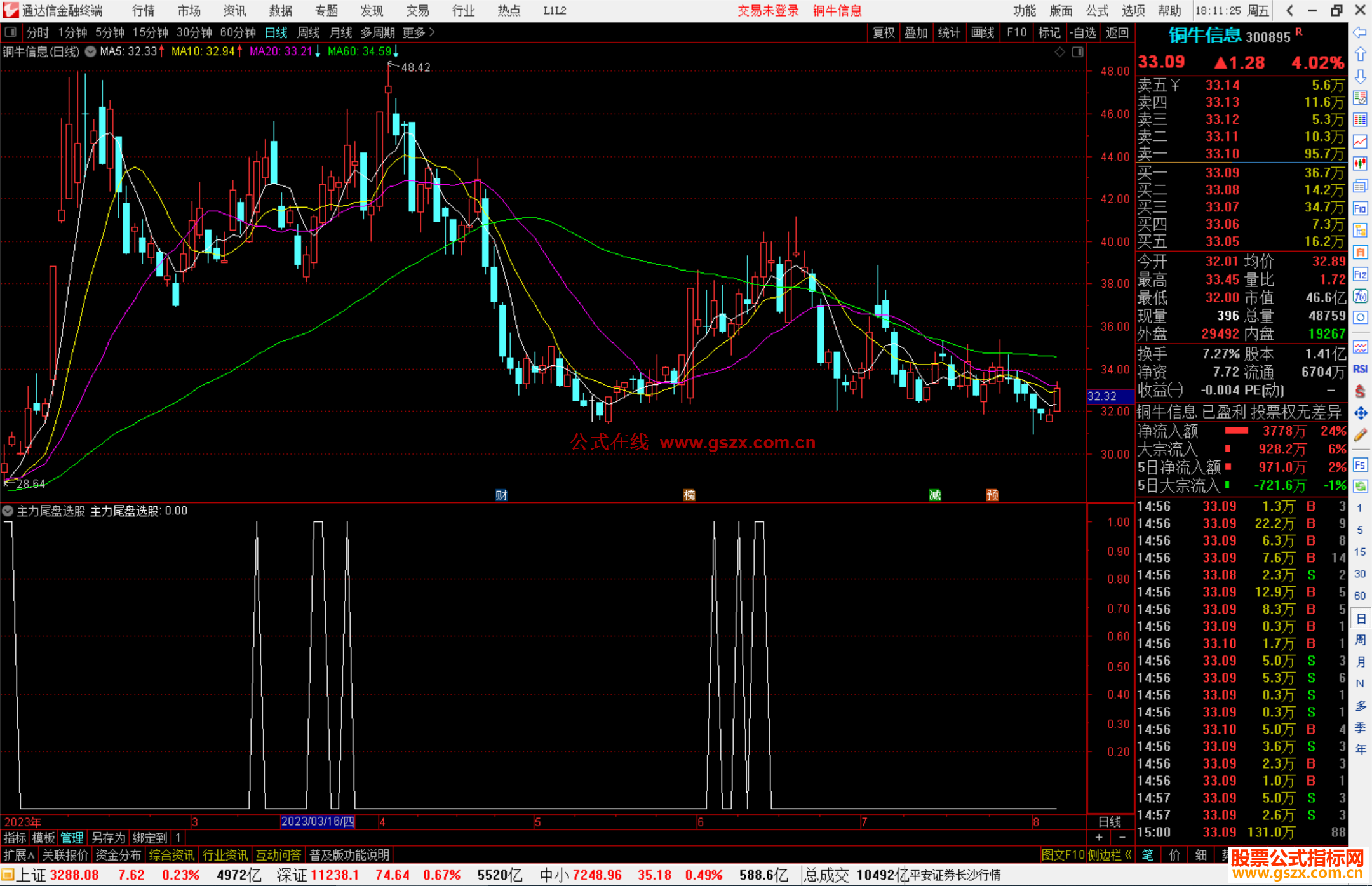Select the 月线 period tab
The height and width of the screenshot is (886, 1372).
(x=341, y=32)
